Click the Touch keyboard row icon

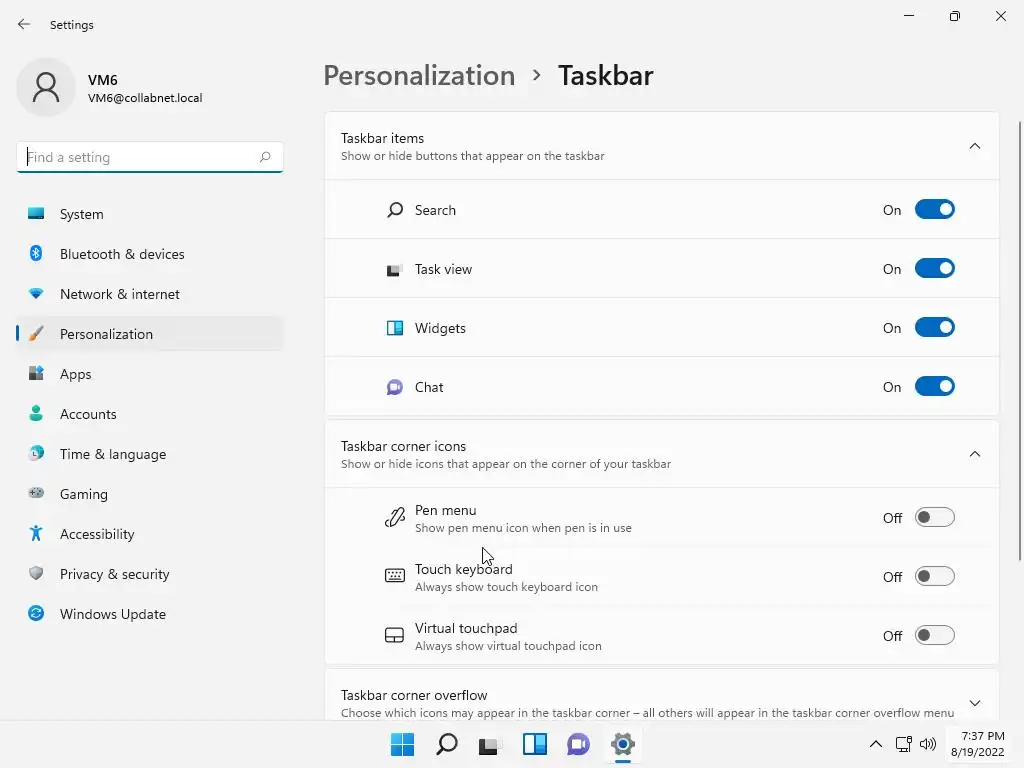click(x=394, y=576)
